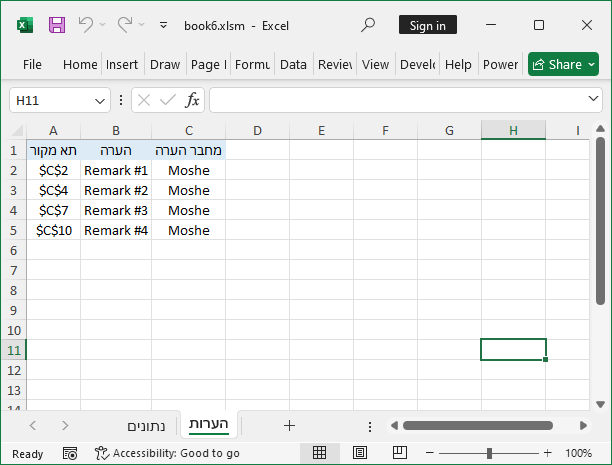612x465 pixels.
Task: Click the Insert Function fx icon
Action: pos(192,100)
